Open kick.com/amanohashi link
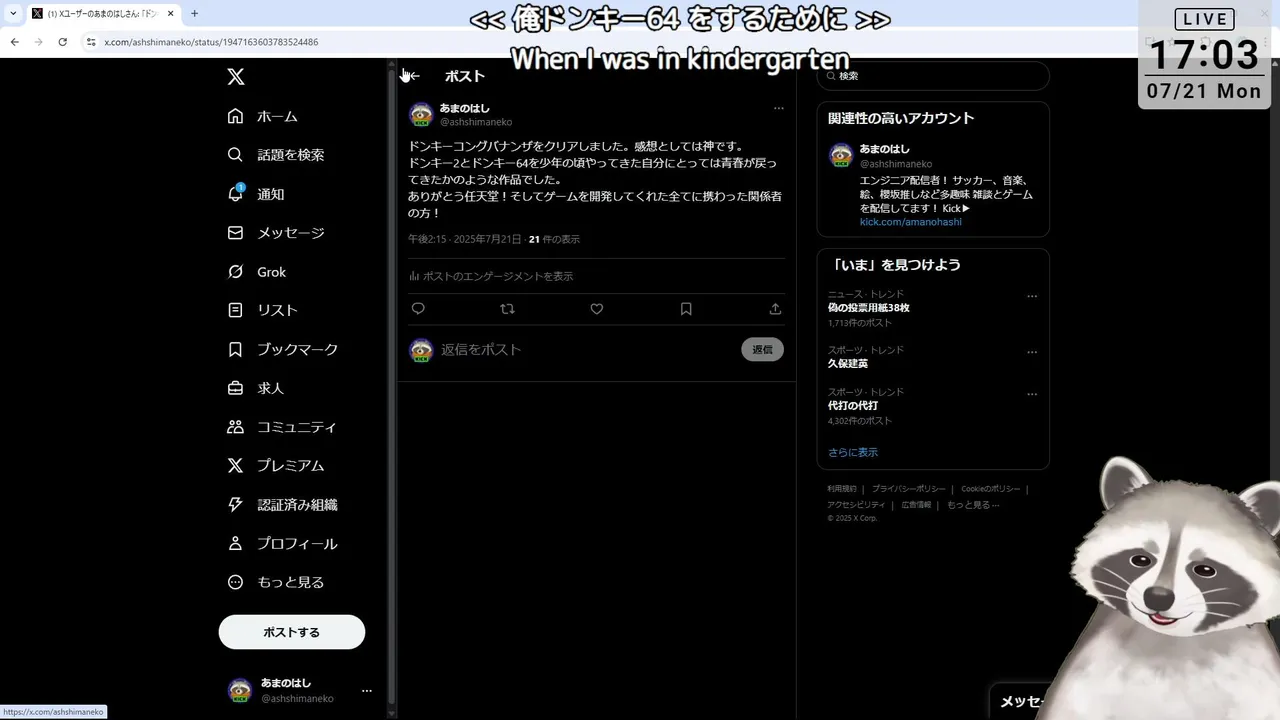The height and width of the screenshot is (720, 1280). tap(910, 222)
